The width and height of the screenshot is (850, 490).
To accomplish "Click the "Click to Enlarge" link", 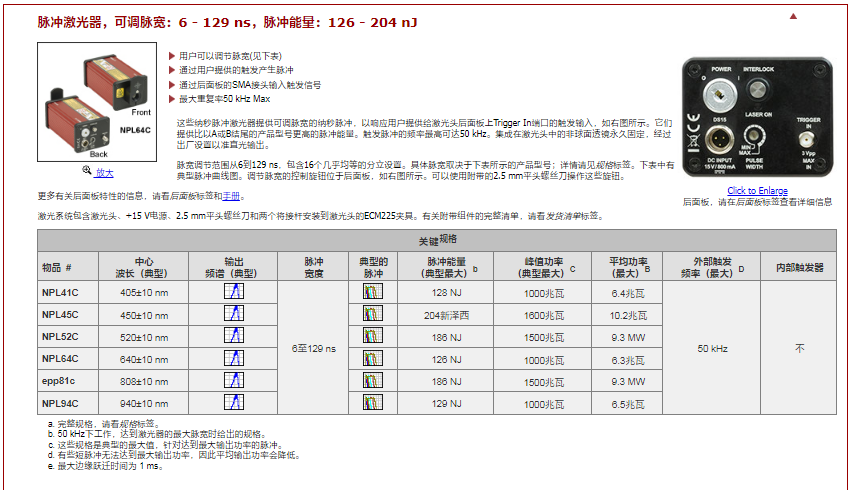I will [x=756, y=191].
